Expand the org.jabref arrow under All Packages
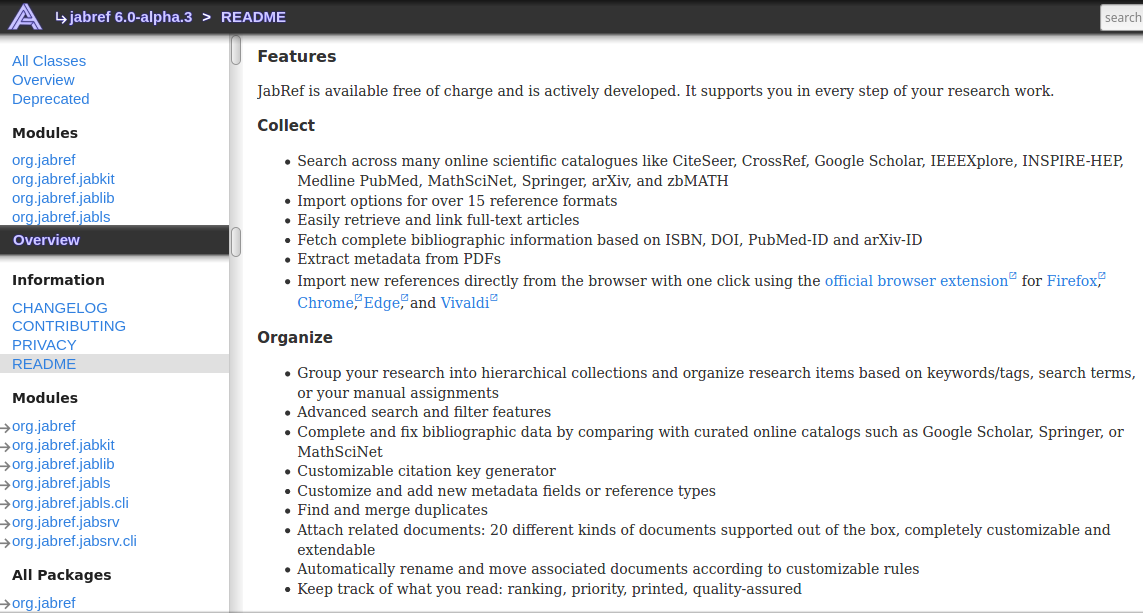 coord(6,605)
